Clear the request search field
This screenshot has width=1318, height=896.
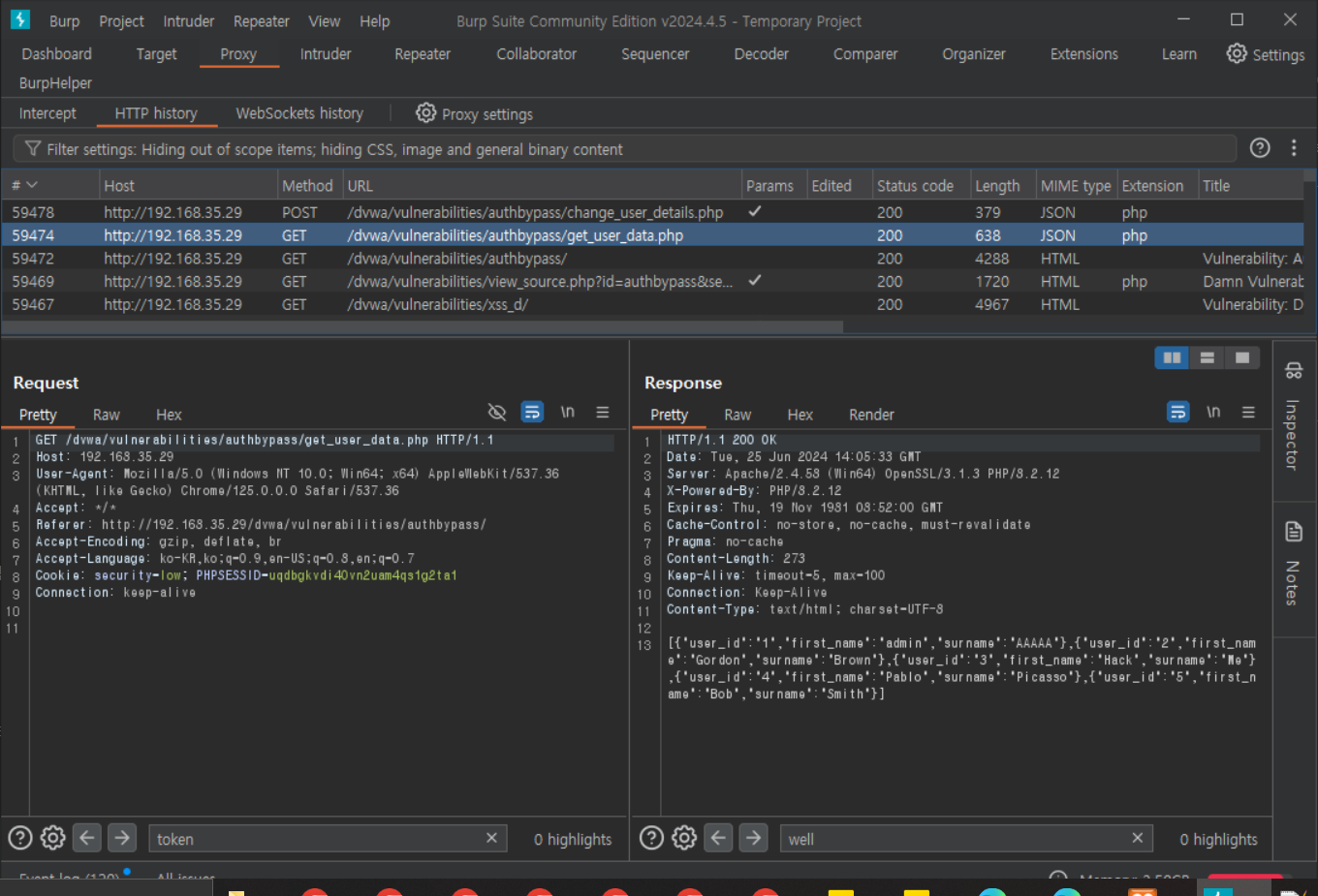pos(491,838)
